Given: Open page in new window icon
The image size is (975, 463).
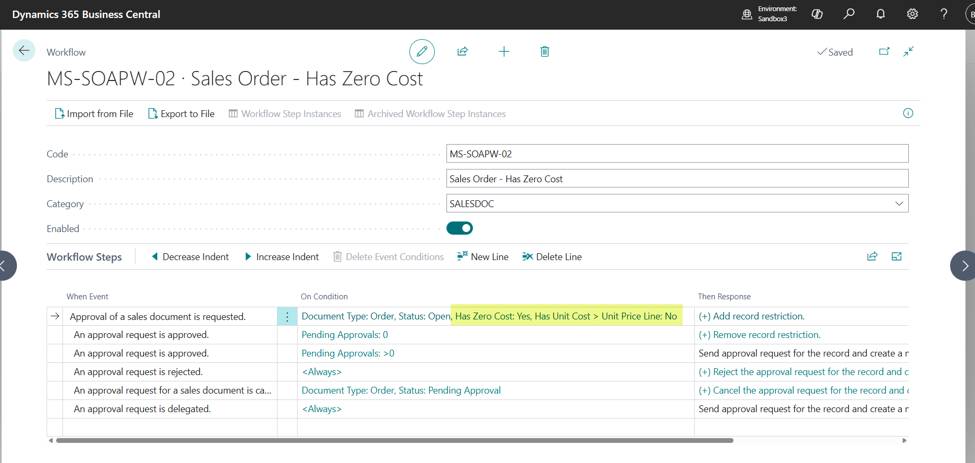Looking at the screenshot, I should tap(884, 52).
